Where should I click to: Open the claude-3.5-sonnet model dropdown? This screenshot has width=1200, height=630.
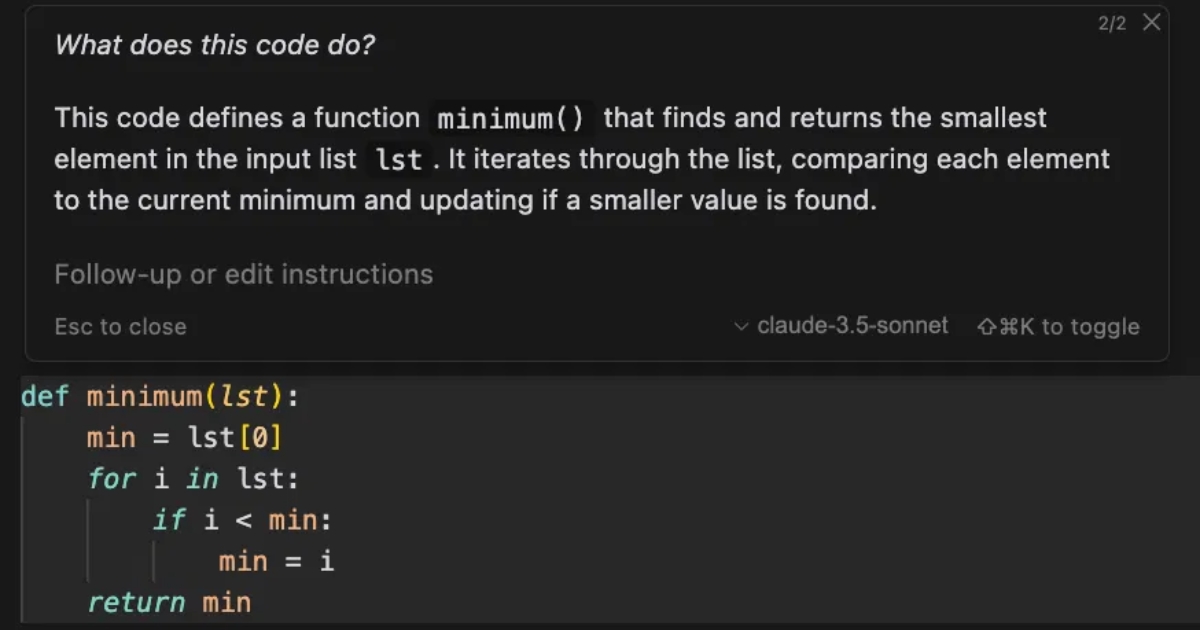(852, 326)
